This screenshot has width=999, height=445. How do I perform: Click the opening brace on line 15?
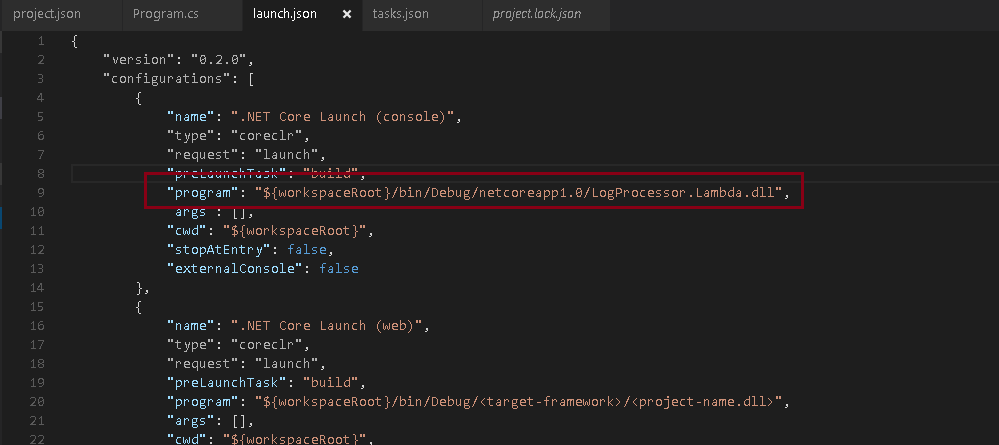click(x=139, y=307)
